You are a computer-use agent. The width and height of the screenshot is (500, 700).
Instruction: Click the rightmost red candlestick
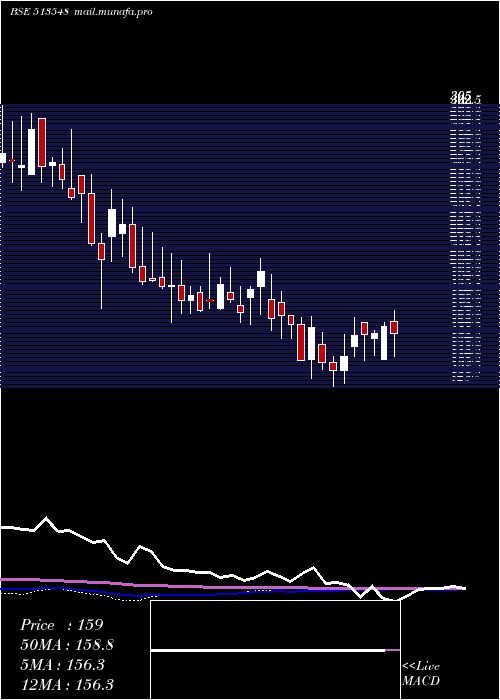pyautogui.click(x=394, y=327)
